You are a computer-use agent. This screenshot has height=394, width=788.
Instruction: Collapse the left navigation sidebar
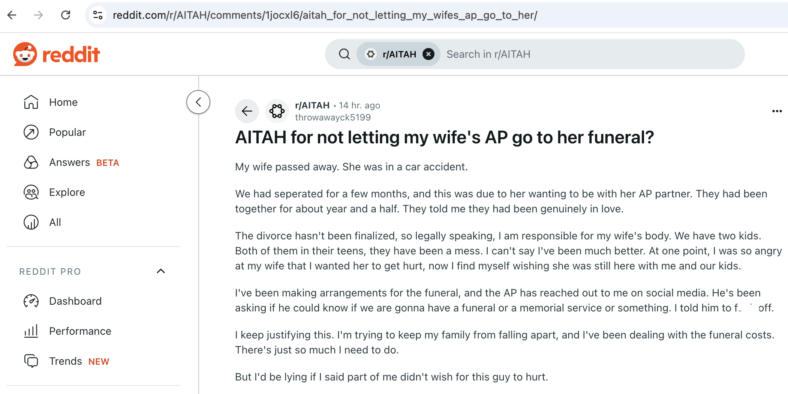[198, 102]
